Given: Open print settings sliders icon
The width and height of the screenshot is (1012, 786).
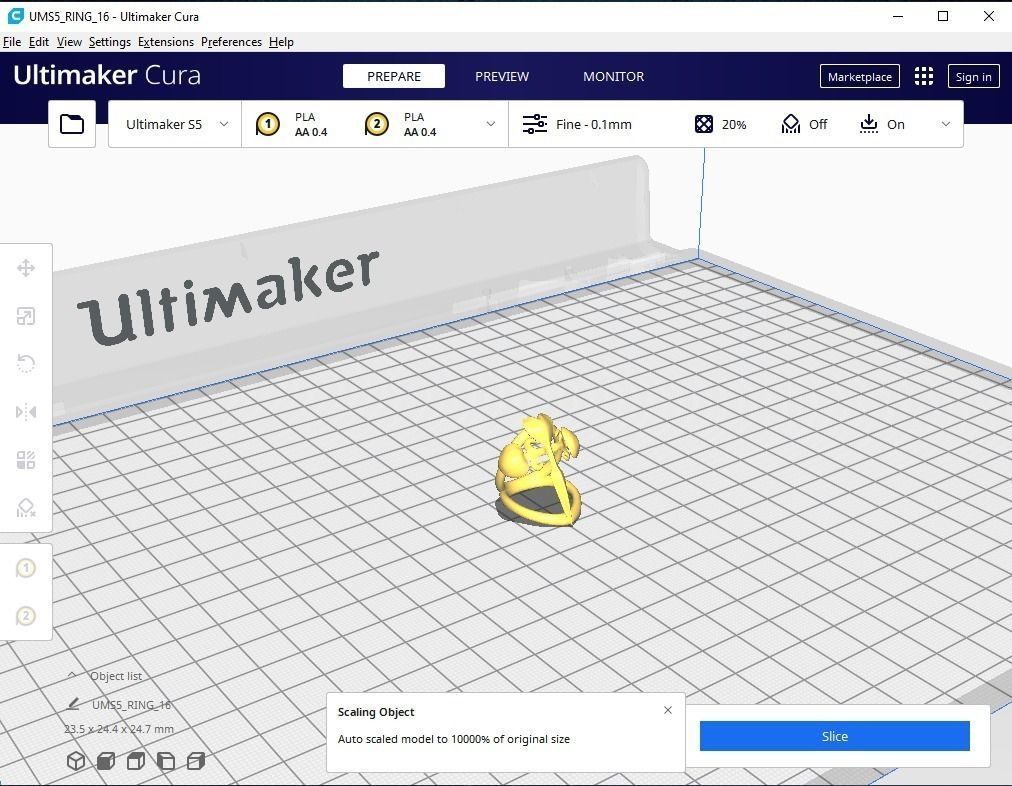Looking at the screenshot, I should pos(535,124).
